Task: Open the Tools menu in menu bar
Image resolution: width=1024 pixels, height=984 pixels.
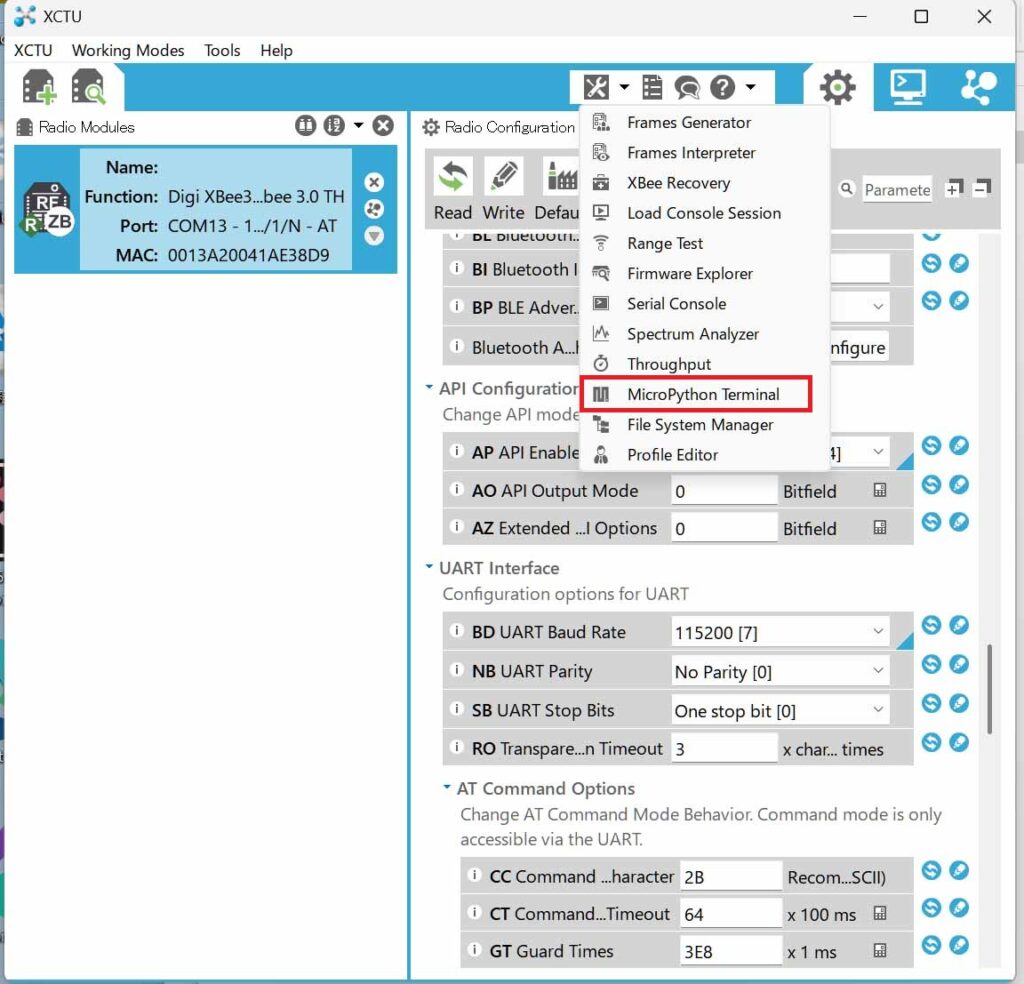Action: [x=222, y=50]
